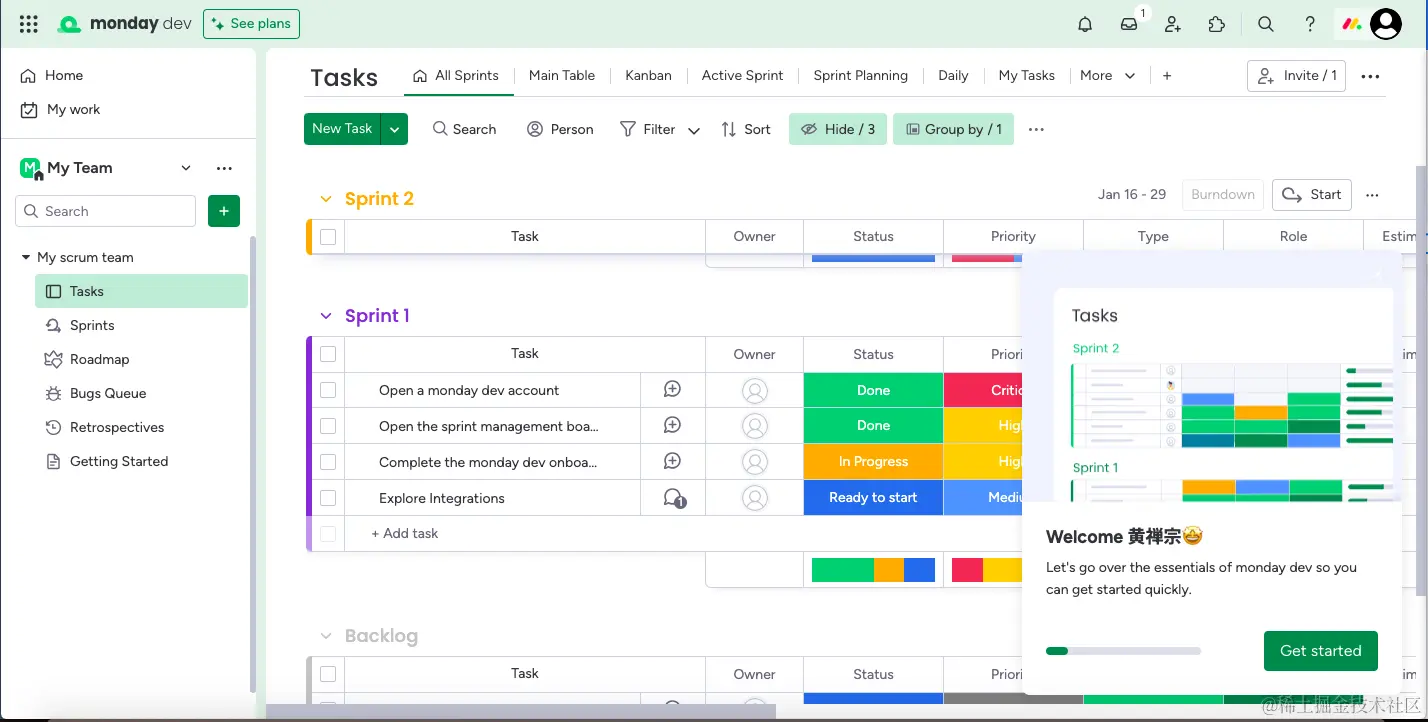Click invite members icon in top bar

[1173, 24]
